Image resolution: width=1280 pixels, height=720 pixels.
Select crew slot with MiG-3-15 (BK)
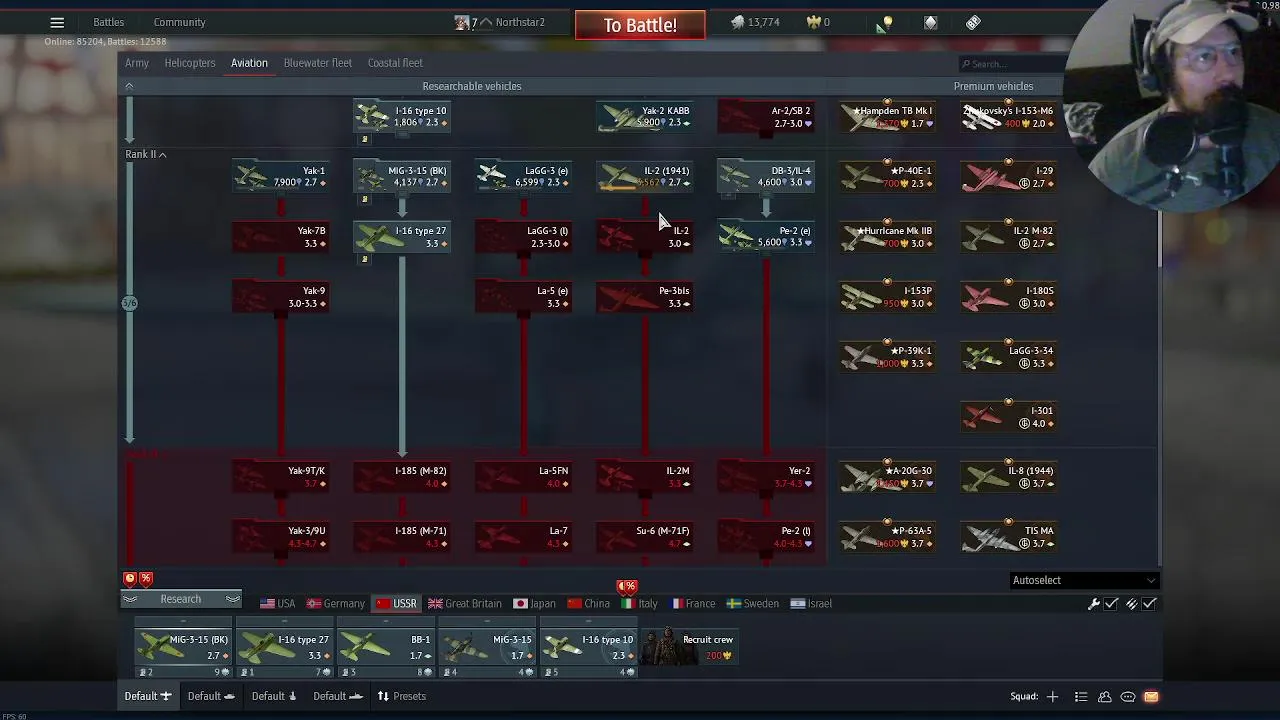coord(183,648)
